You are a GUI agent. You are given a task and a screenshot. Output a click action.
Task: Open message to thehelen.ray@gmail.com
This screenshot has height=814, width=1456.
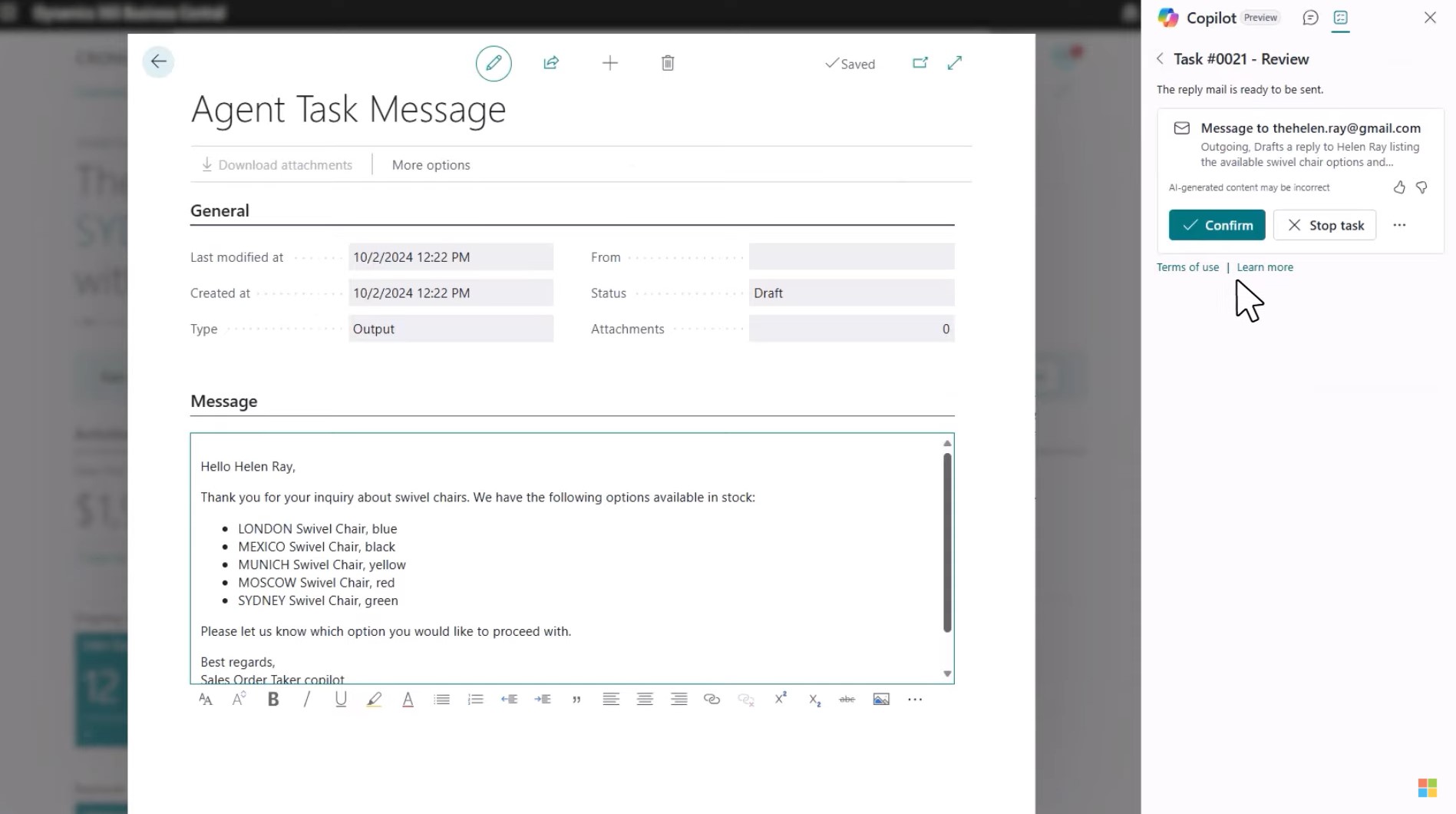[x=1310, y=128]
